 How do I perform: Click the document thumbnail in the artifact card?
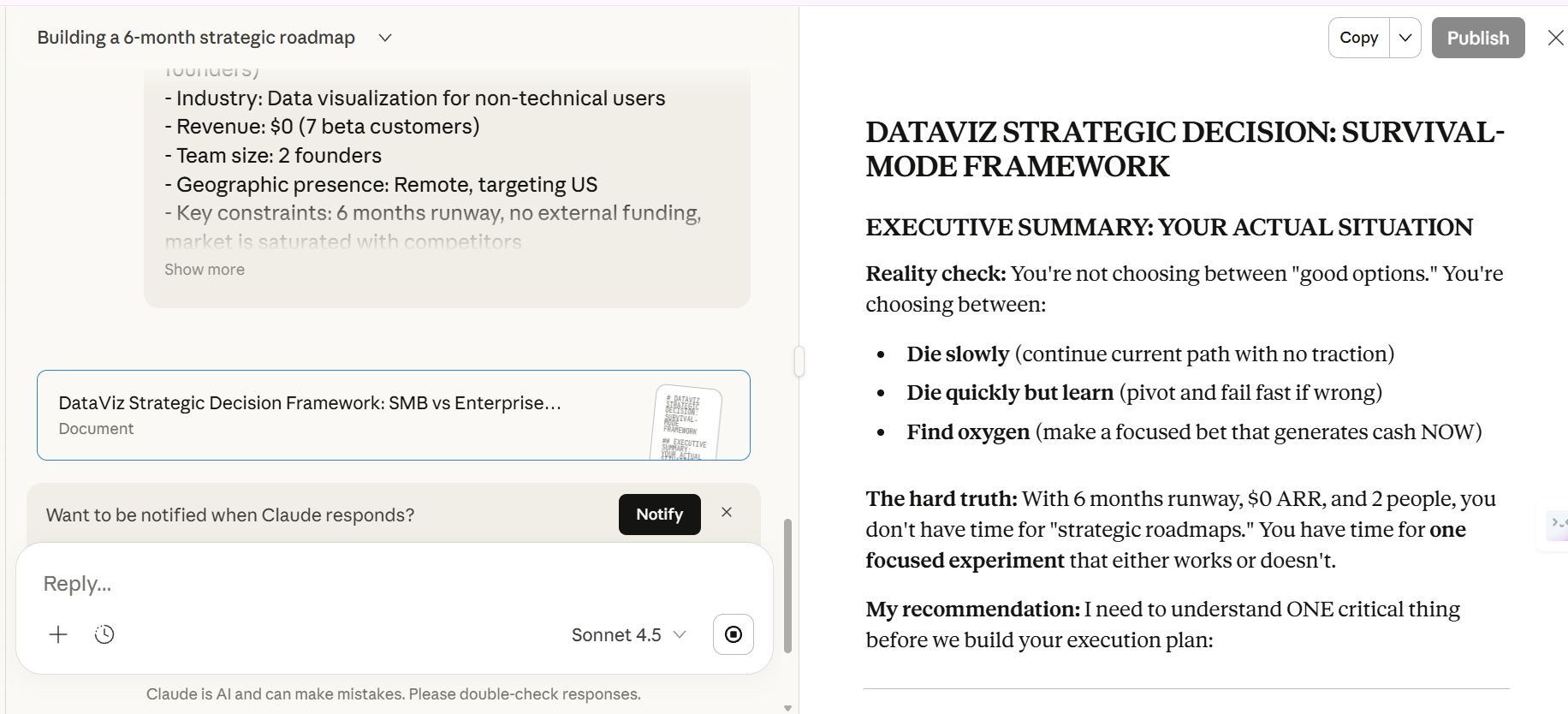[x=687, y=421]
